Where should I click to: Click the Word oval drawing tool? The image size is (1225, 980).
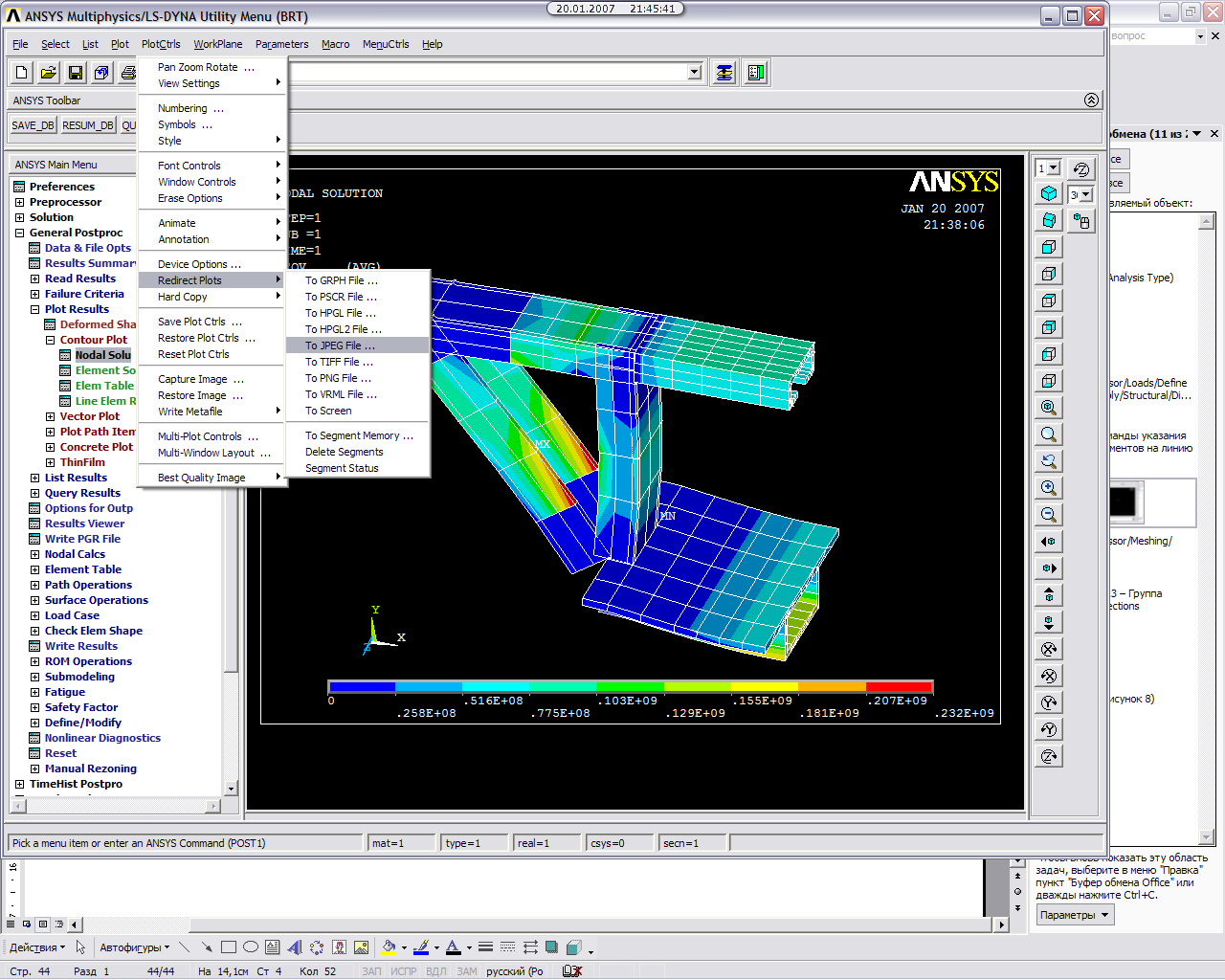pyautogui.click(x=251, y=947)
